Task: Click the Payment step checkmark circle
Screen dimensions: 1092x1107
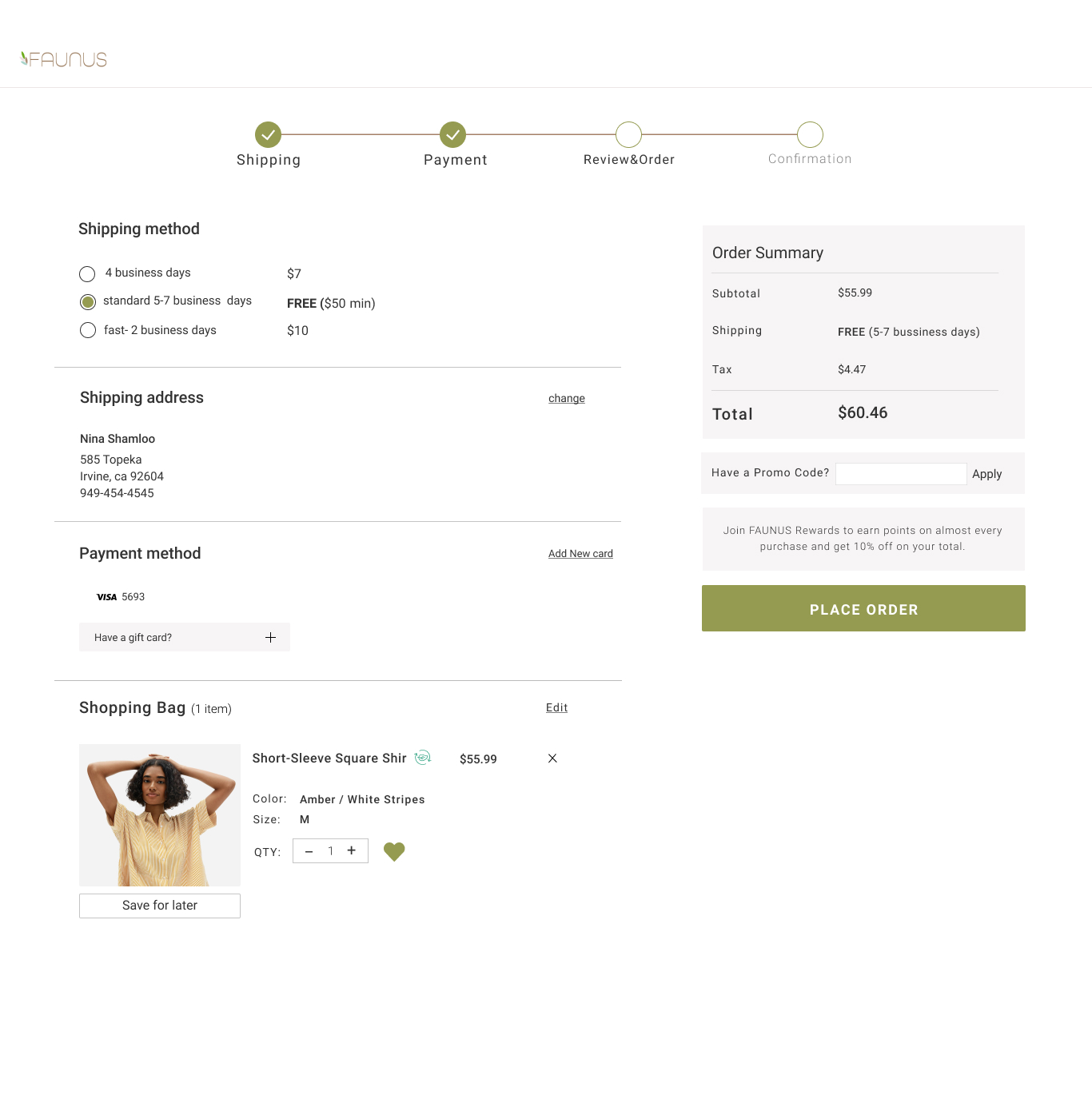Action: point(452,135)
